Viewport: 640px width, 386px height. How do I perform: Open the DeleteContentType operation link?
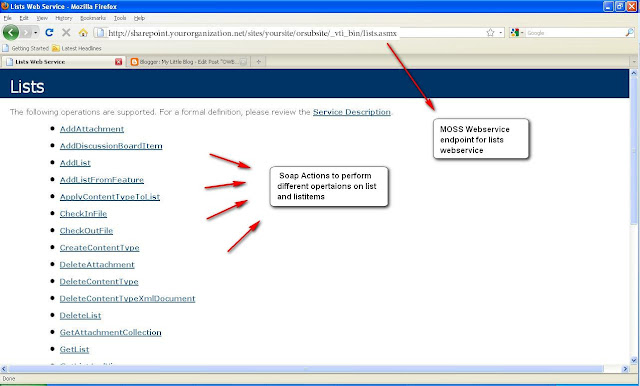click(99, 282)
